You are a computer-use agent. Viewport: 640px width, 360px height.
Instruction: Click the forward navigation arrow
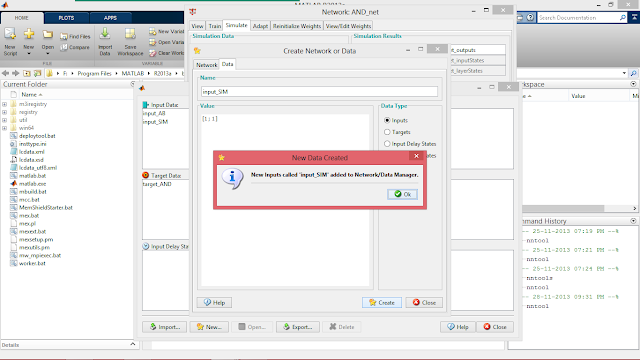[16, 73]
